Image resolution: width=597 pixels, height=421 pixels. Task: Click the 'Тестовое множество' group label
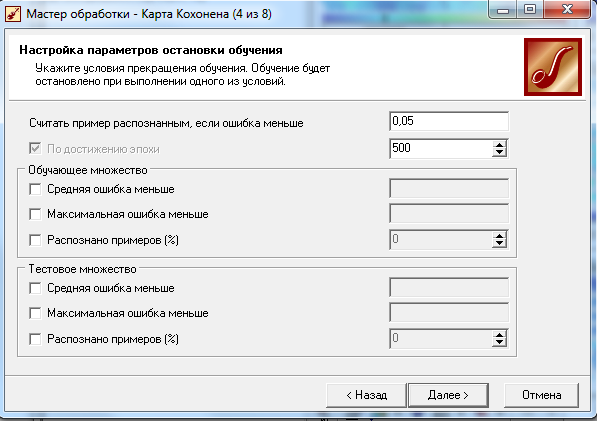(83, 269)
